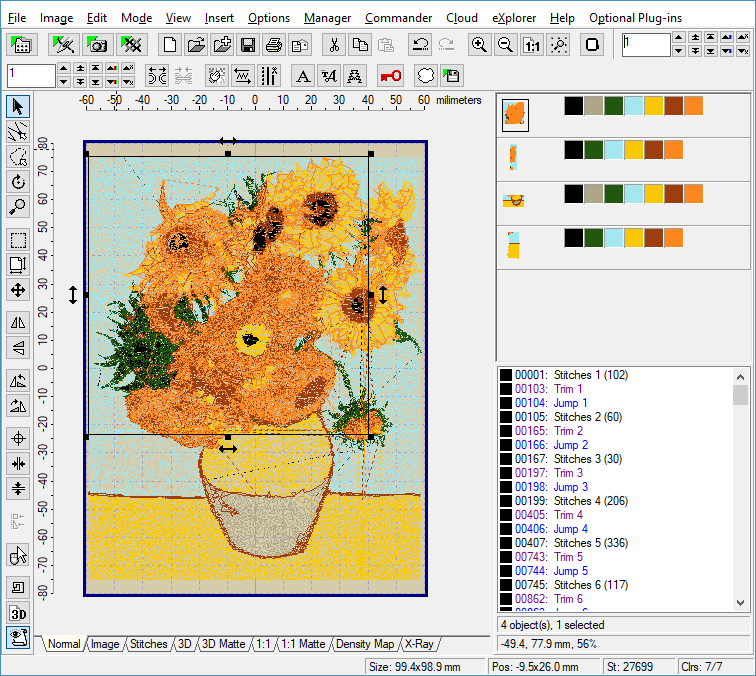Select 'Trim 1' entry in the stitch list
The height and width of the screenshot is (676, 756).
[x=568, y=389]
